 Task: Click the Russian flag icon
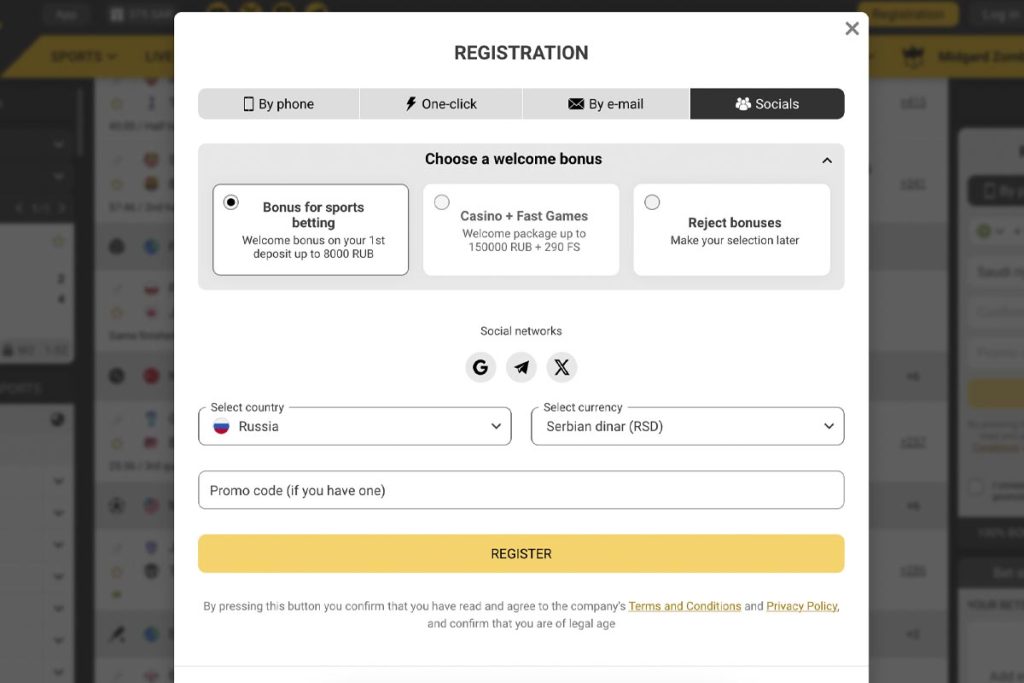click(x=222, y=426)
